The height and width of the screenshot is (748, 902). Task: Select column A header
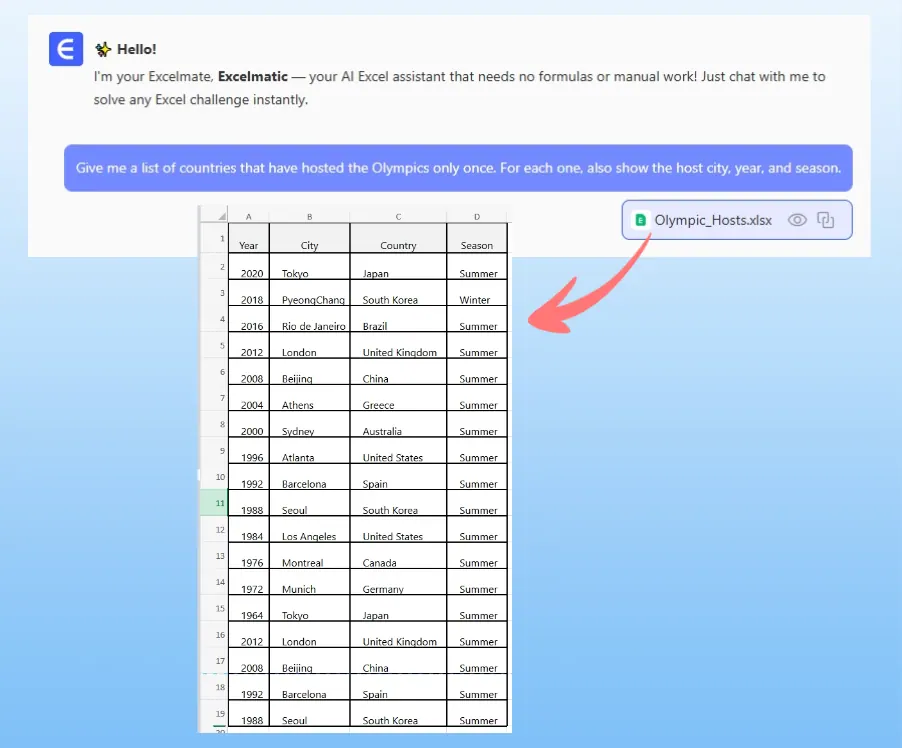point(248,215)
